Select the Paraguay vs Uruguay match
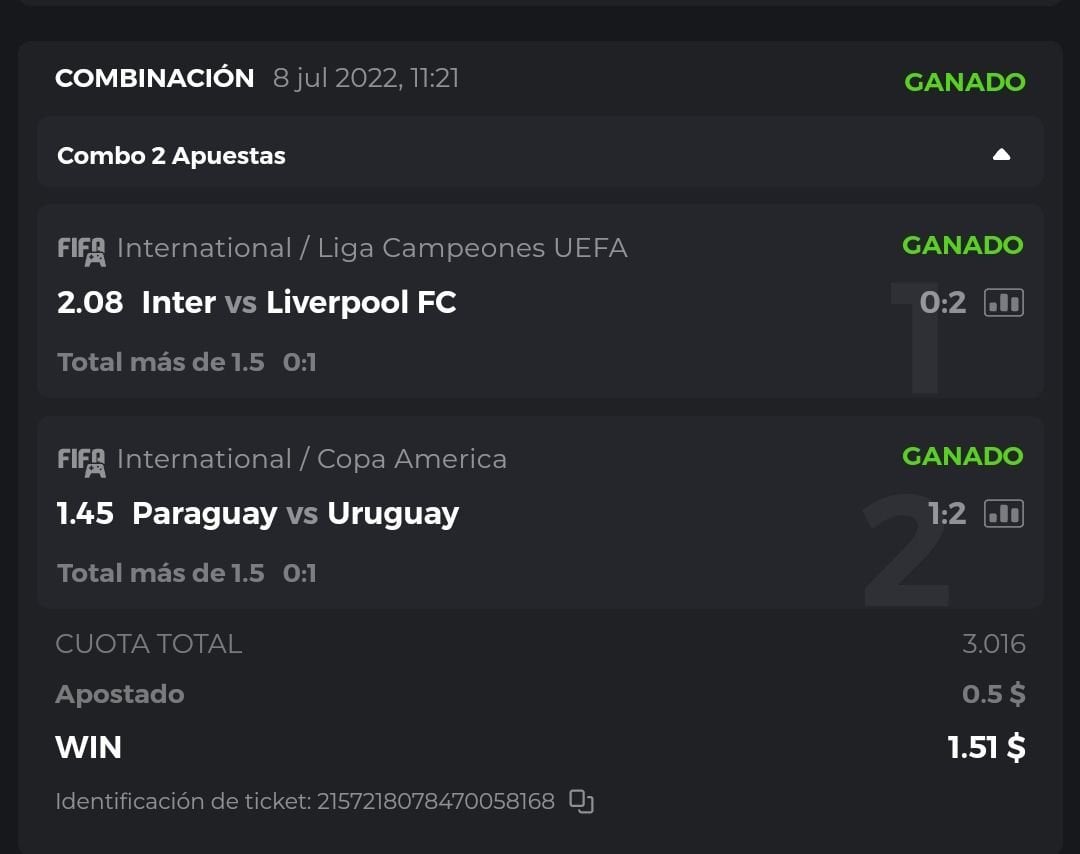The width and height of the screenshot is (1080, 854). (x=295, y=513)
